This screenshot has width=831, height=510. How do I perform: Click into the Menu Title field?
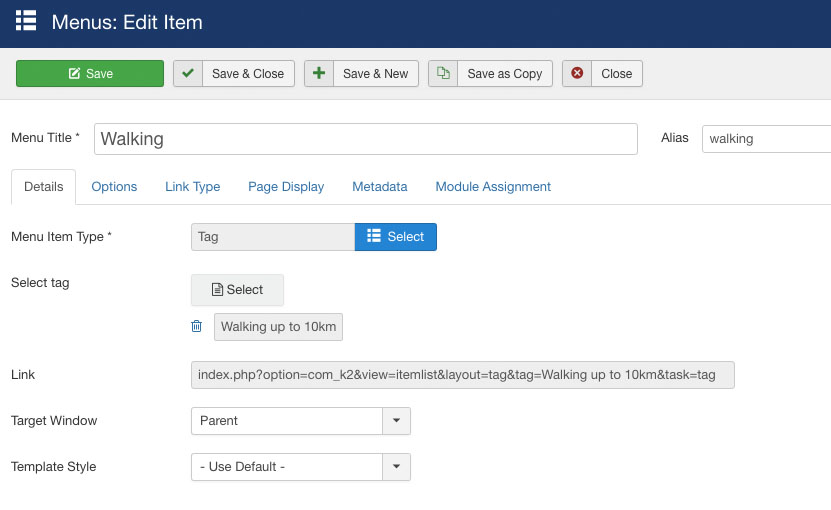[366, 139]
